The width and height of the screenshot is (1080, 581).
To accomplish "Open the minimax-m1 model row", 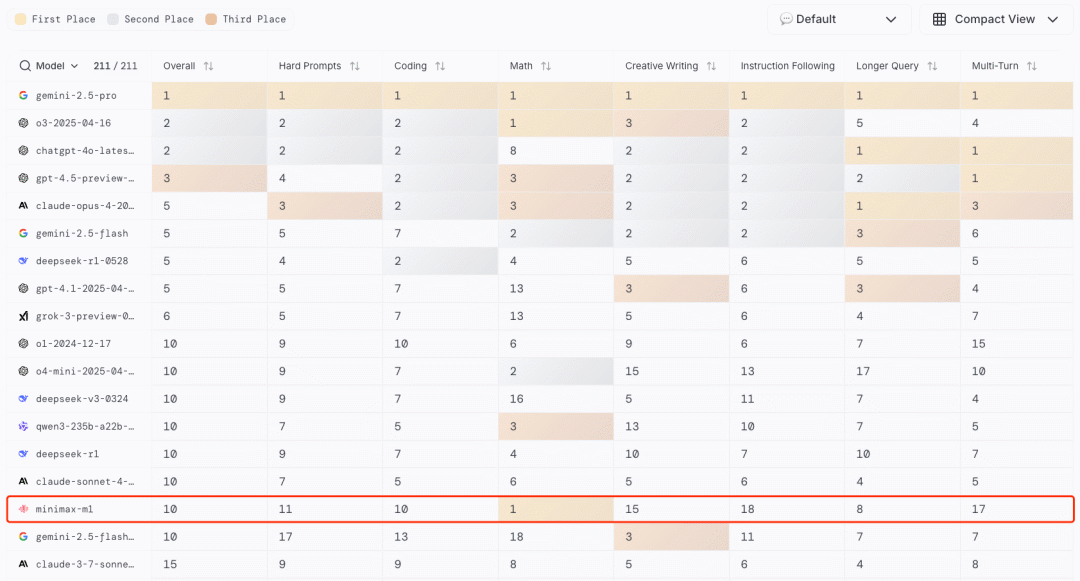I will tap(540, 509).
